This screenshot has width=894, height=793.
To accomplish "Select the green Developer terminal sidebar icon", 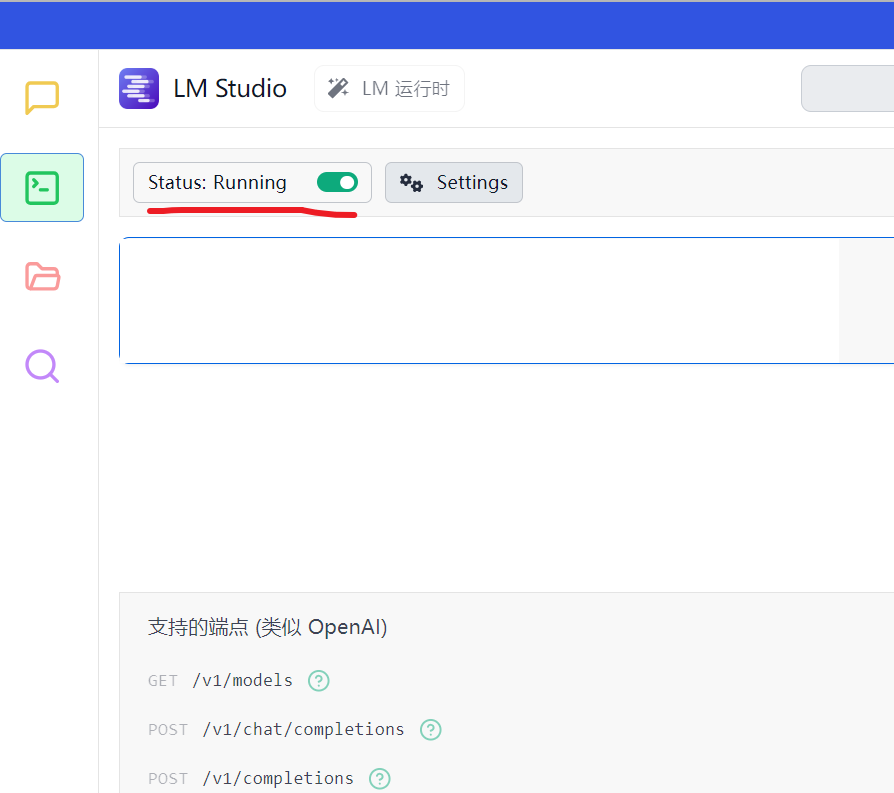I will pos(42,187).
